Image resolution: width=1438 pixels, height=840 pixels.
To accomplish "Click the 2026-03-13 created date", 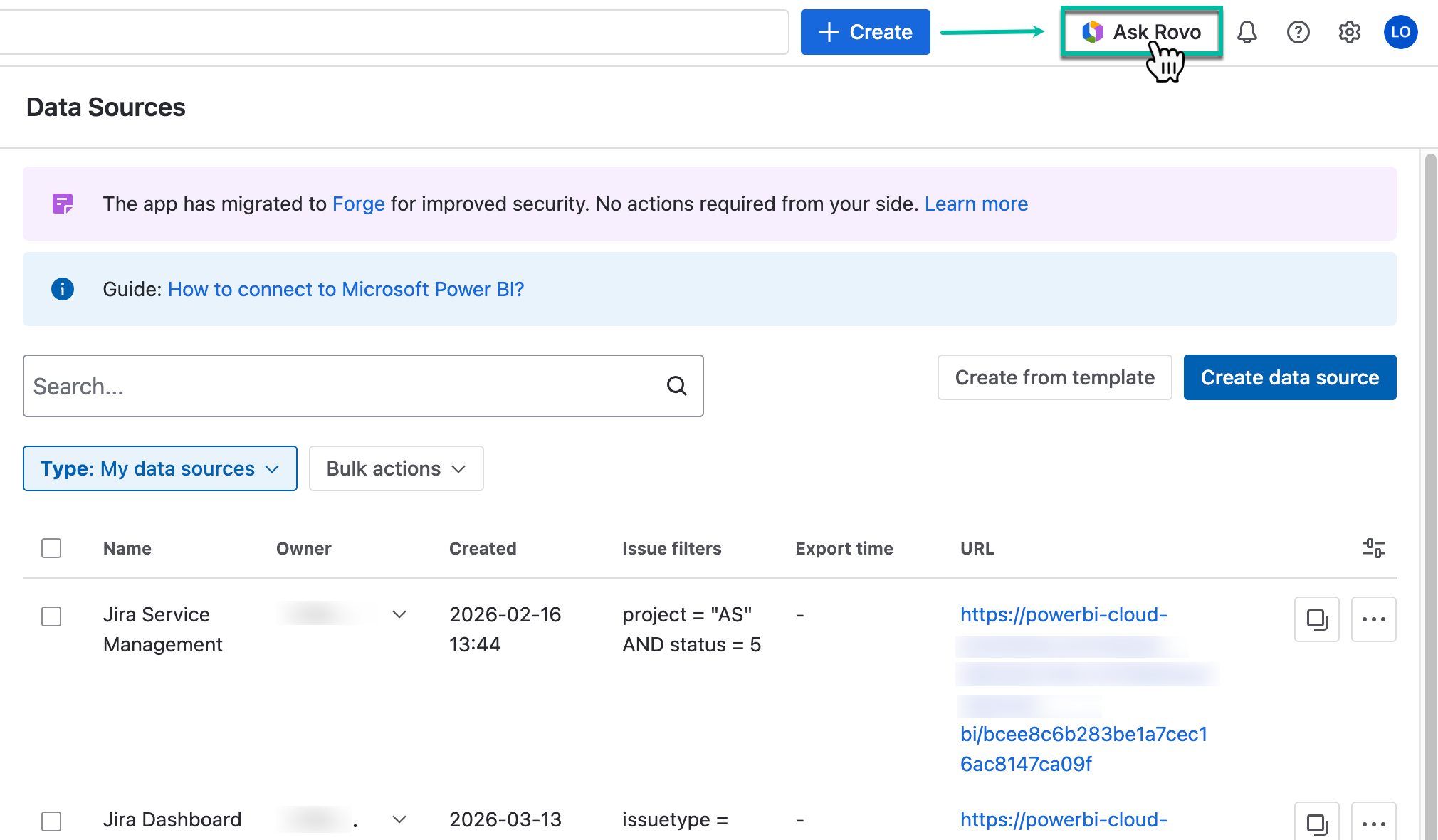I will [x=505, y=819].
